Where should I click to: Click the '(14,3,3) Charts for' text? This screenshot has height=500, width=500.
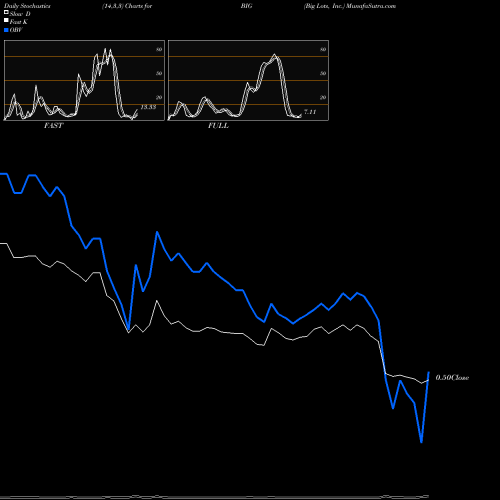[x=127, y=6]
